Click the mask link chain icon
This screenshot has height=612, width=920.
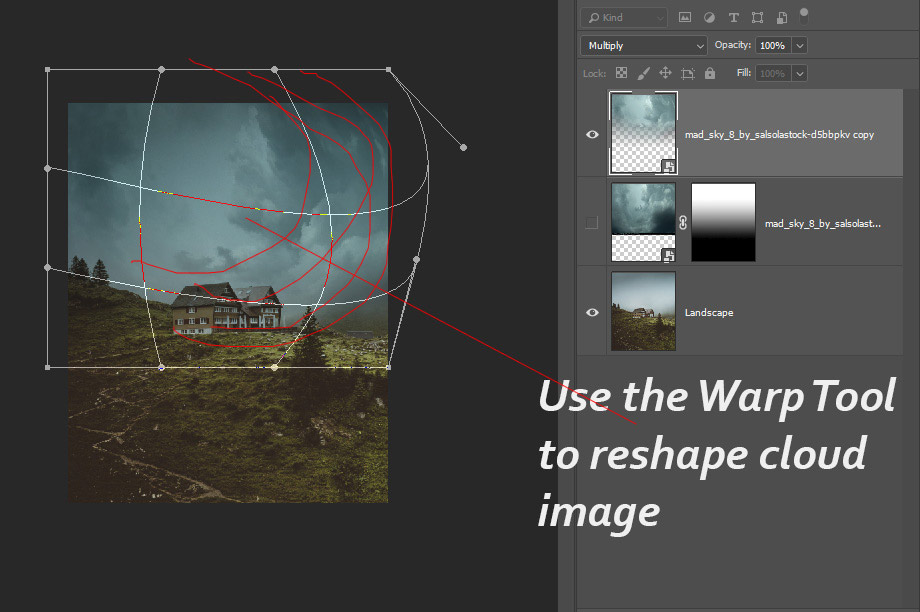pos(683,223)
